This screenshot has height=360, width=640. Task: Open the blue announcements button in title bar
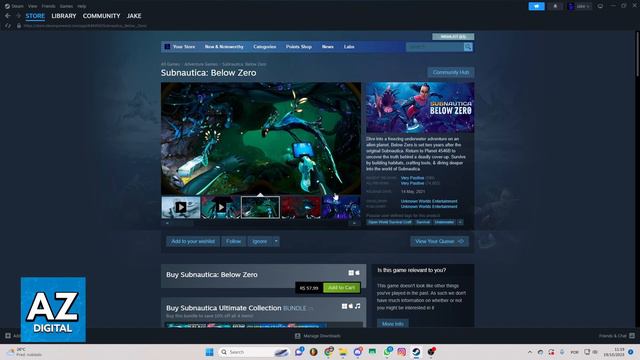(536, 6)
